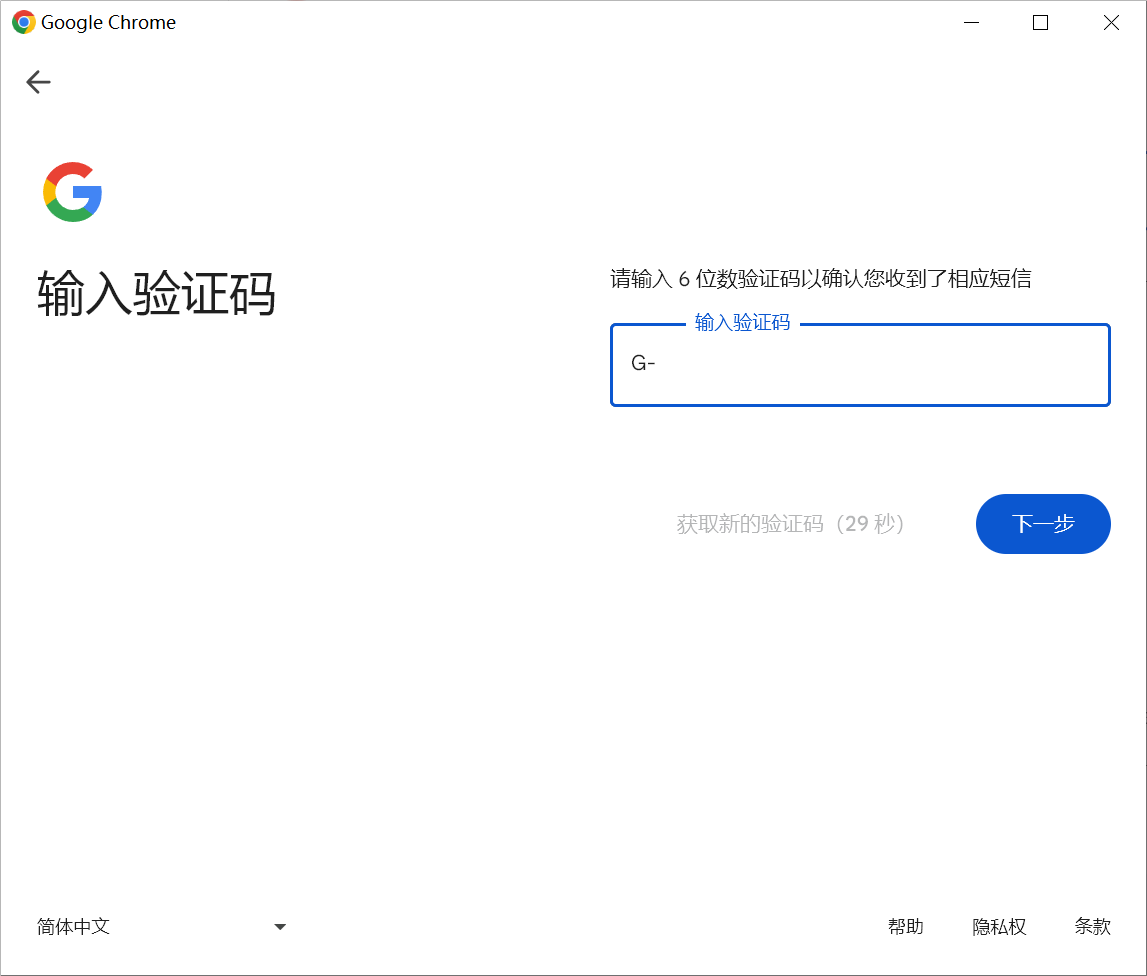This screenshot has height=976, width=1147.
Task: Click the 输入验证码 page heading
Action: [157, 293]
